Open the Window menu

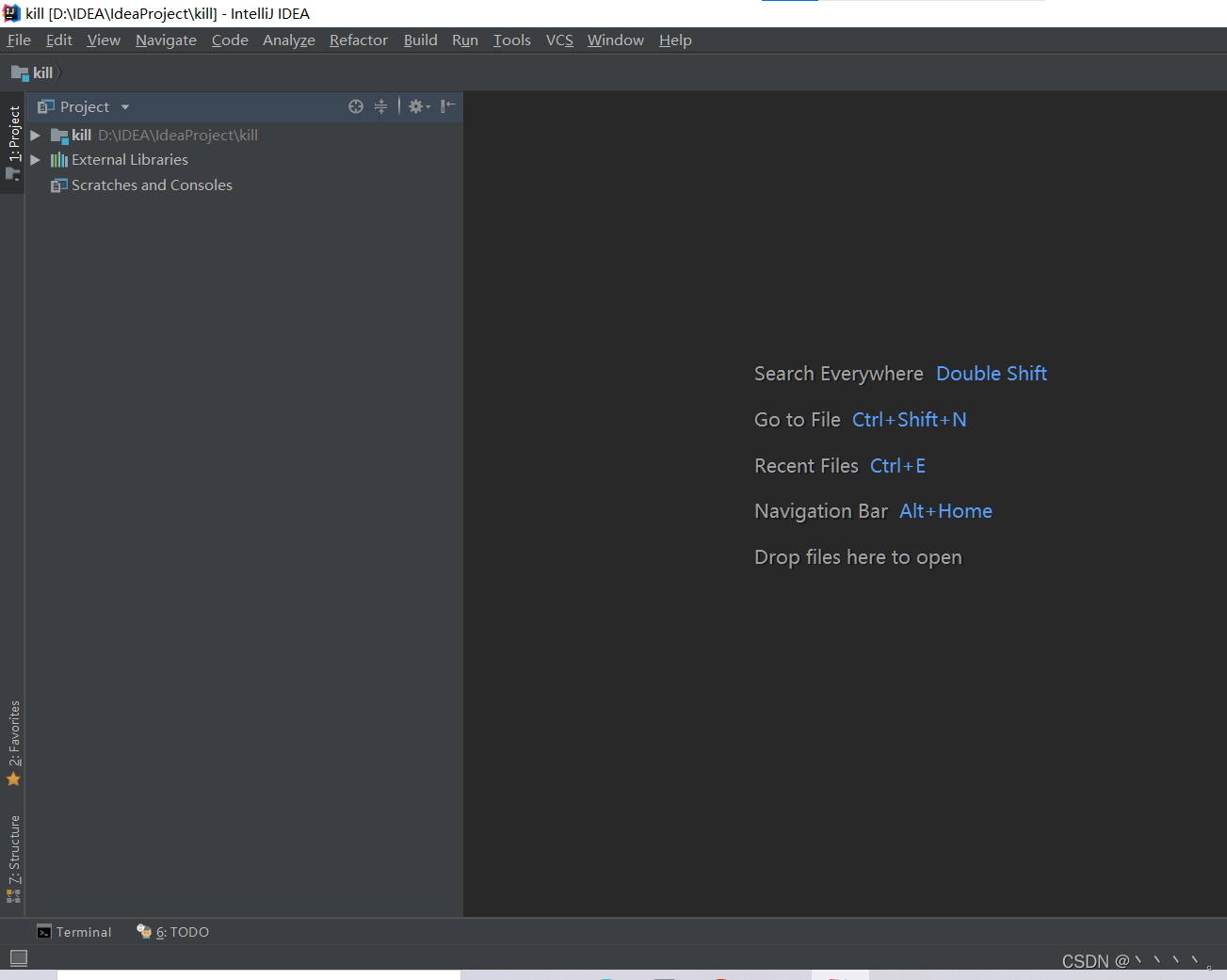[x=616, y=40]
